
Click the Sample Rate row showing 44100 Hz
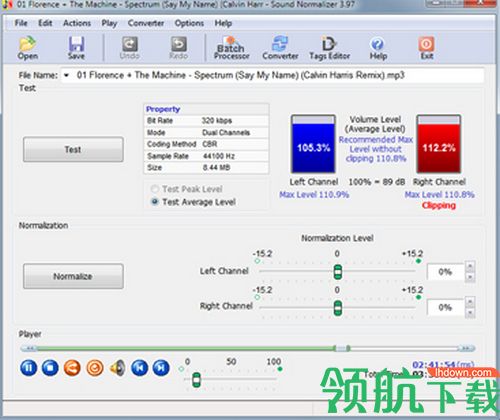point(206,156)
